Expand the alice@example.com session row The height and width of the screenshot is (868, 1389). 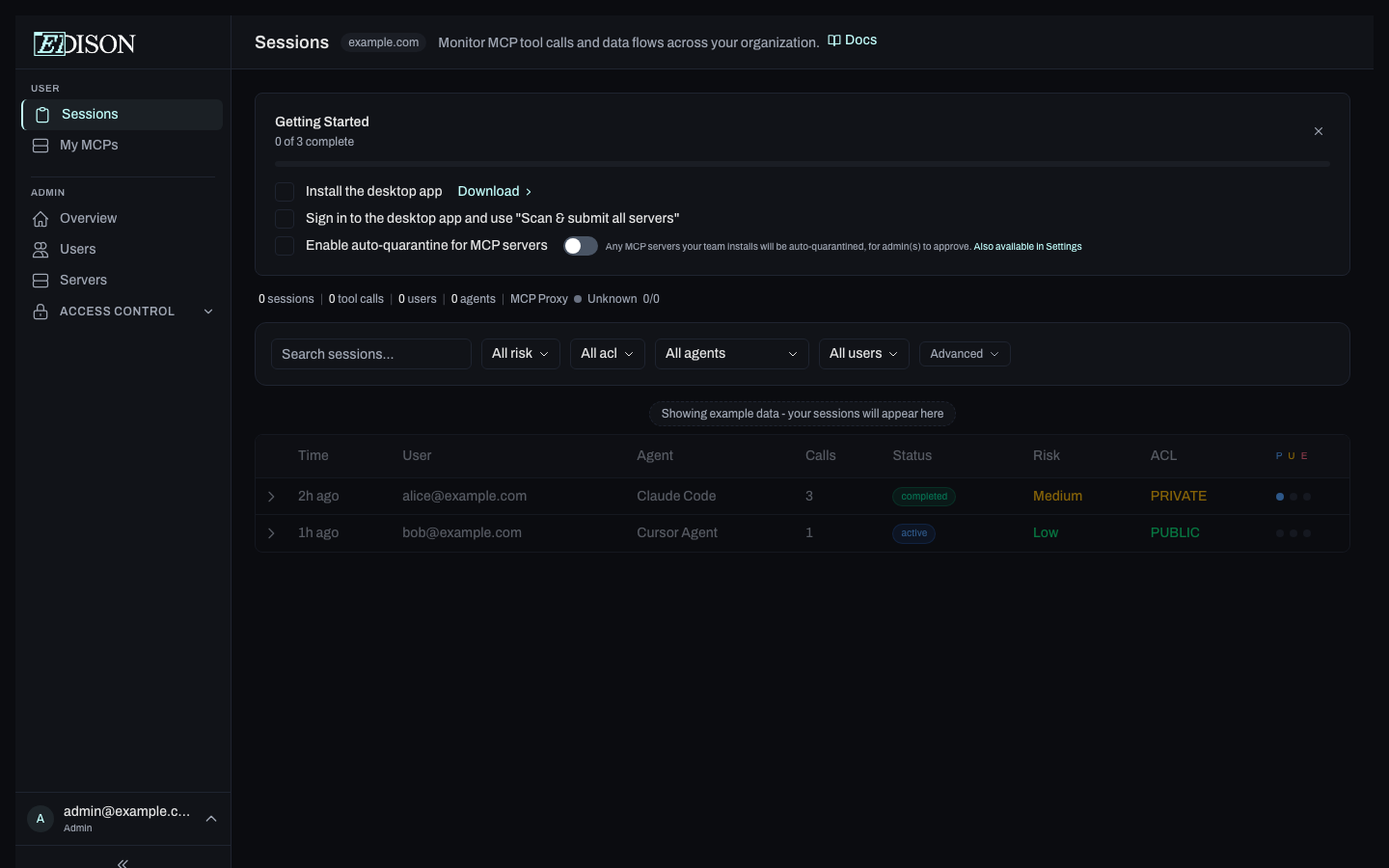[271, 497]
